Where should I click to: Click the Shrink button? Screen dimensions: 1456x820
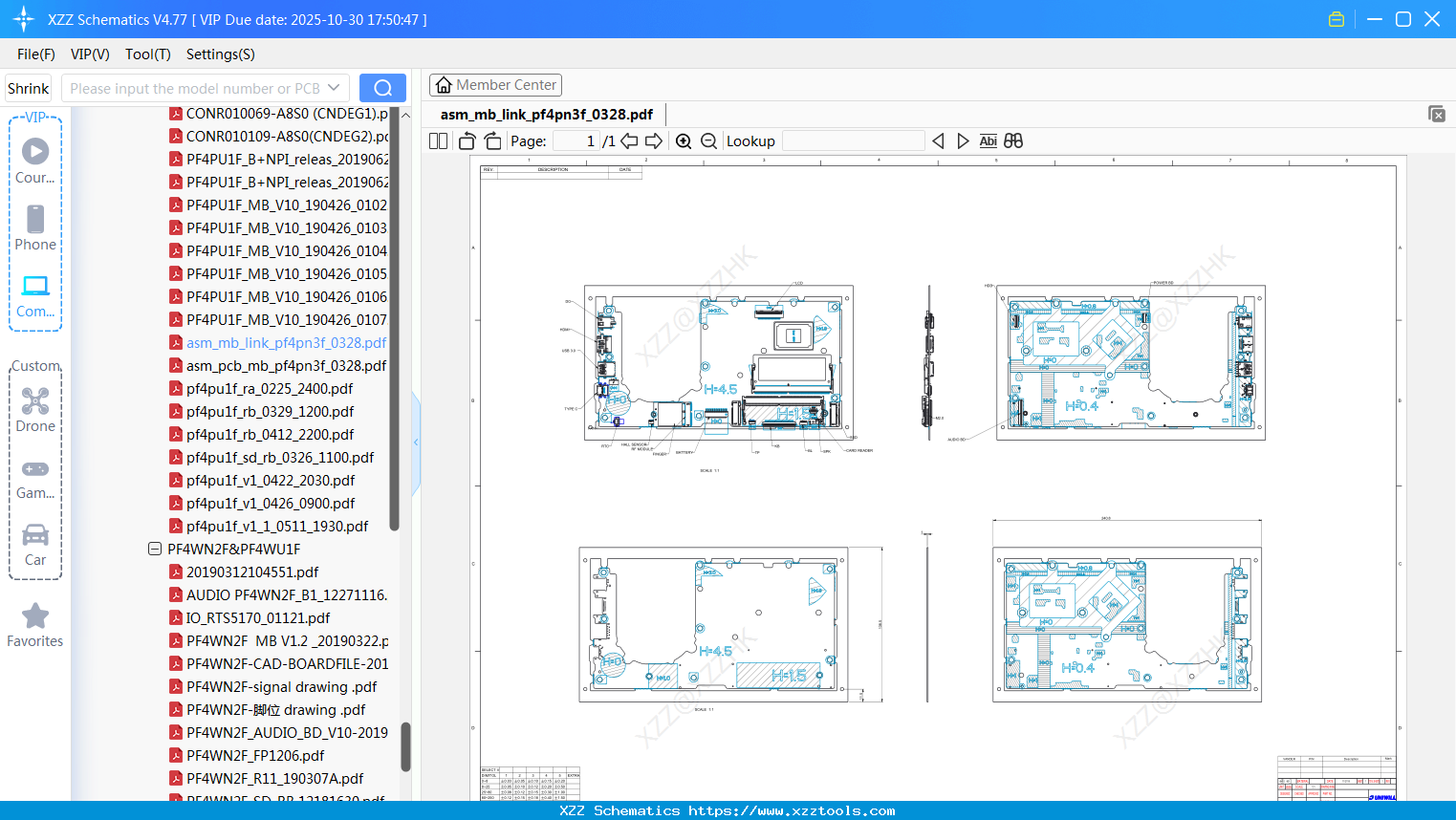(29, 88)
